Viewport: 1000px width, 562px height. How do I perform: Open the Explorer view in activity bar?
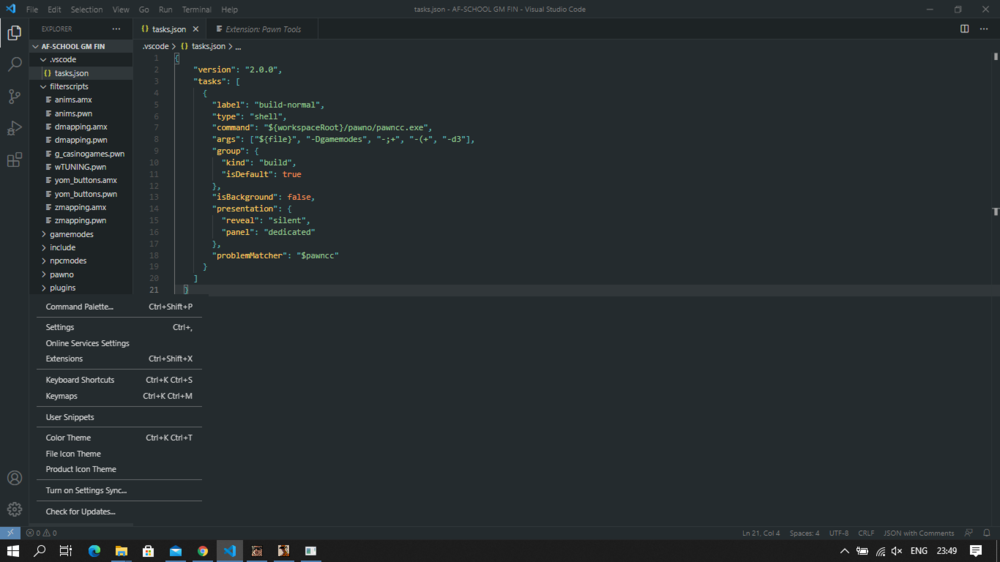point(14,33)
